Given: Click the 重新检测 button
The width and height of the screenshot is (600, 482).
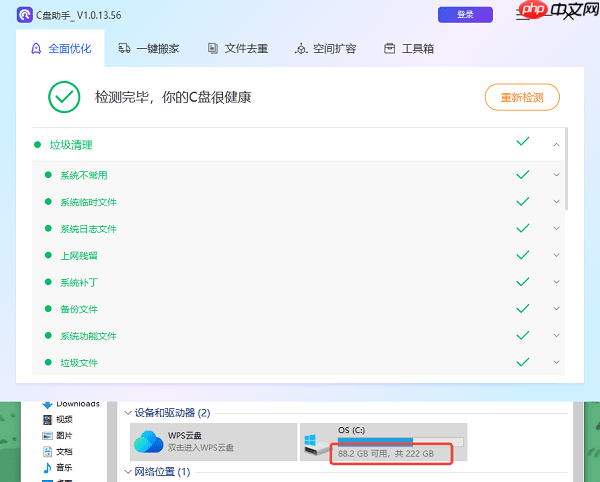Looking at the screenshot, I should [521, 97].
